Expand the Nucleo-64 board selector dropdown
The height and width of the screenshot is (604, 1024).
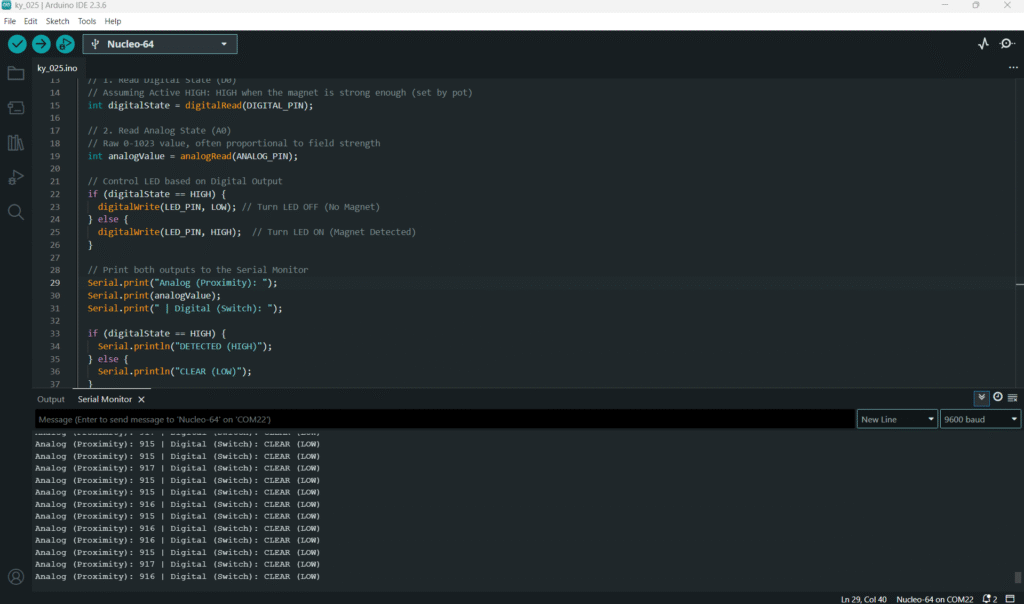pyautogui.click(x=160, y=44)
